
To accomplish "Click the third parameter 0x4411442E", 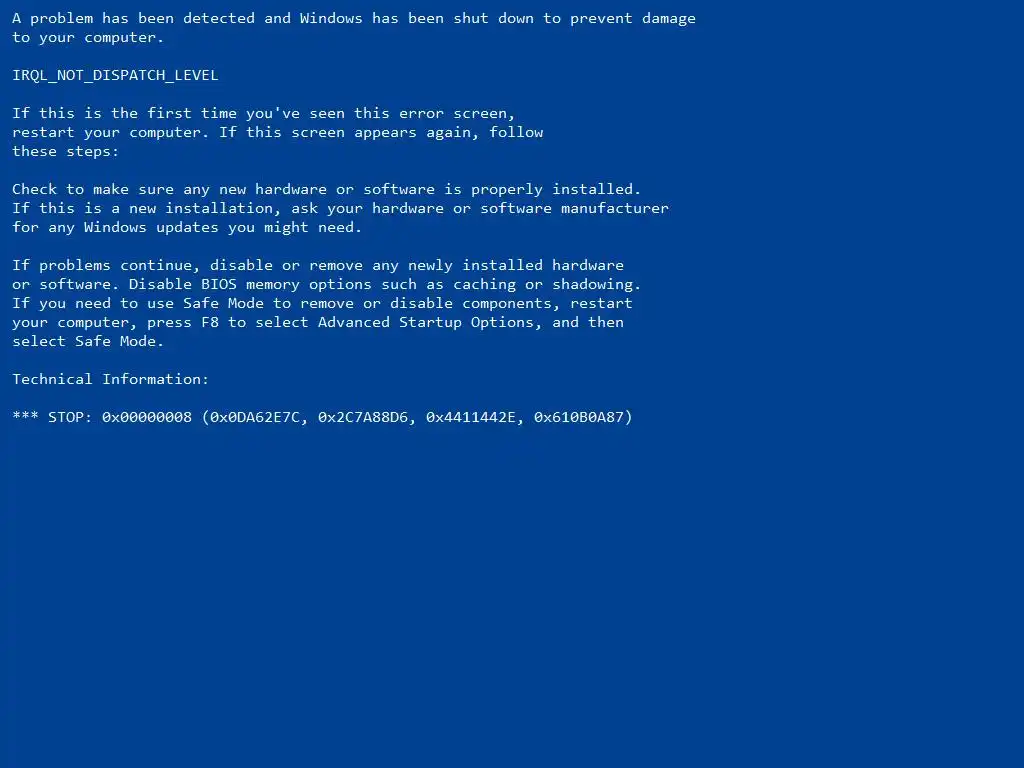I will pyautogui.click(x=471, y=417).
